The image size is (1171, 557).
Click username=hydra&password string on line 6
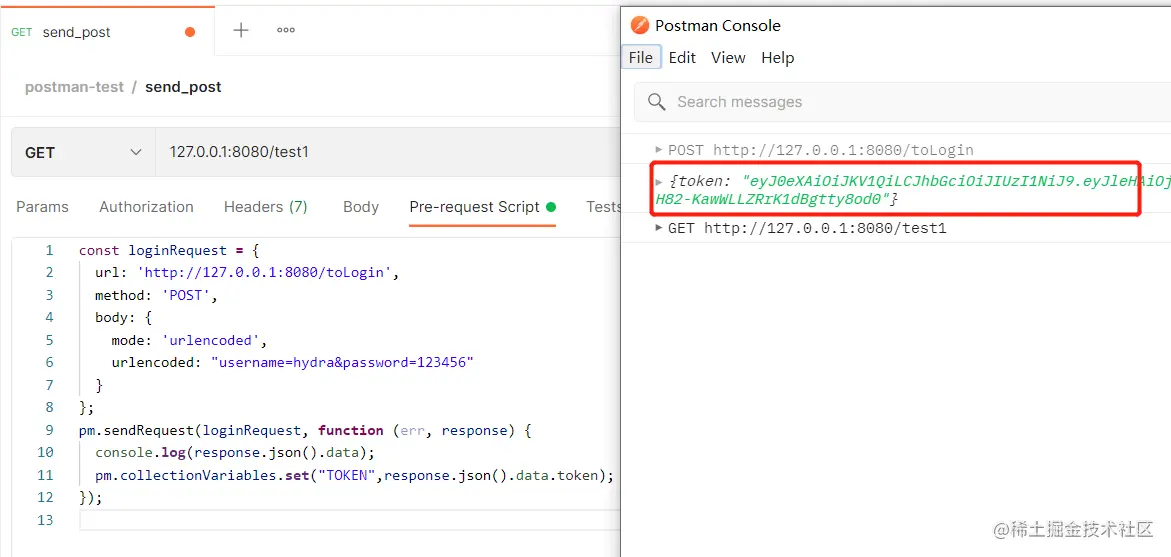click(344, 362)
